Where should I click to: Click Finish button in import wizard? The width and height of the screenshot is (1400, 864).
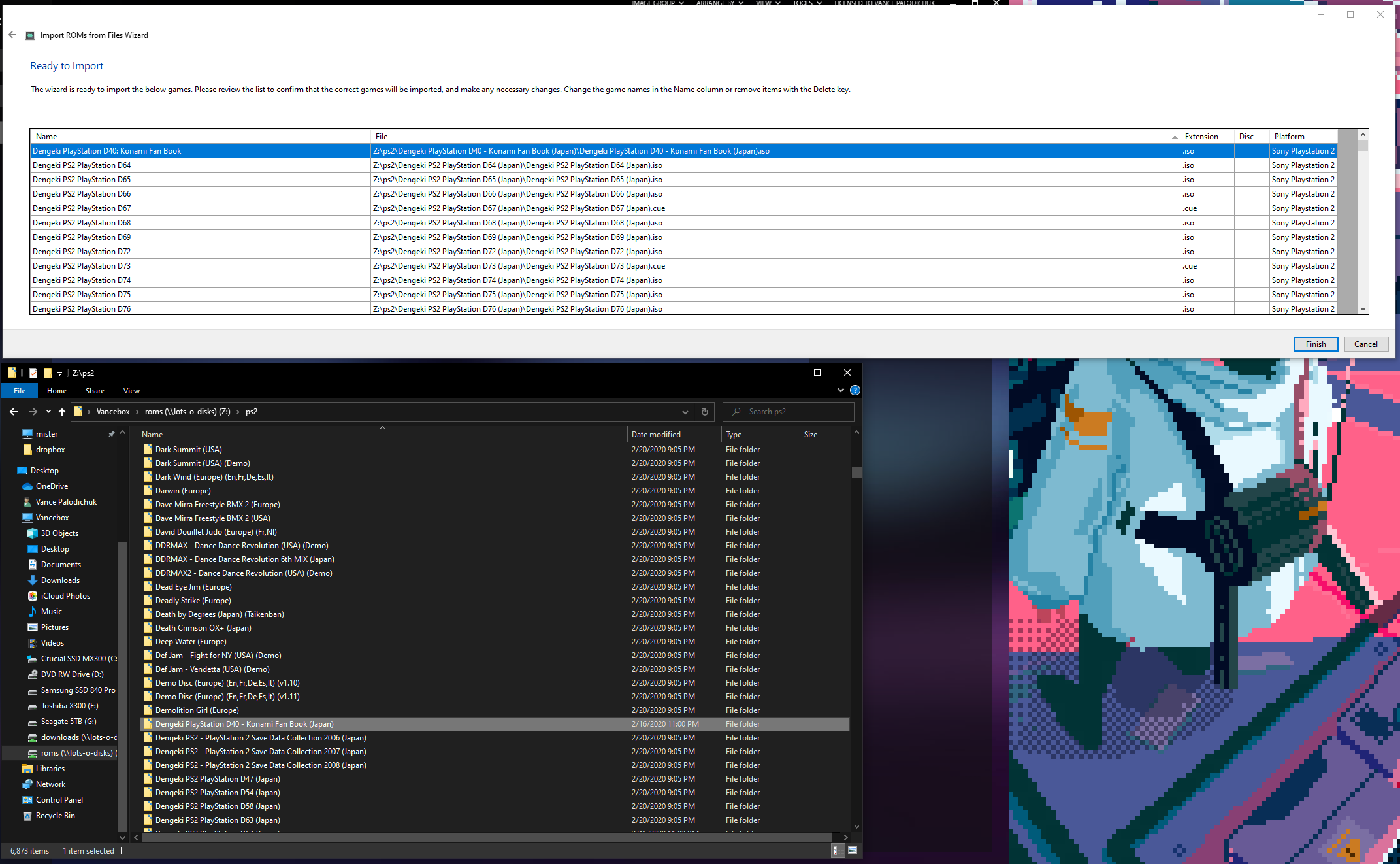(x=1316, y=344)
